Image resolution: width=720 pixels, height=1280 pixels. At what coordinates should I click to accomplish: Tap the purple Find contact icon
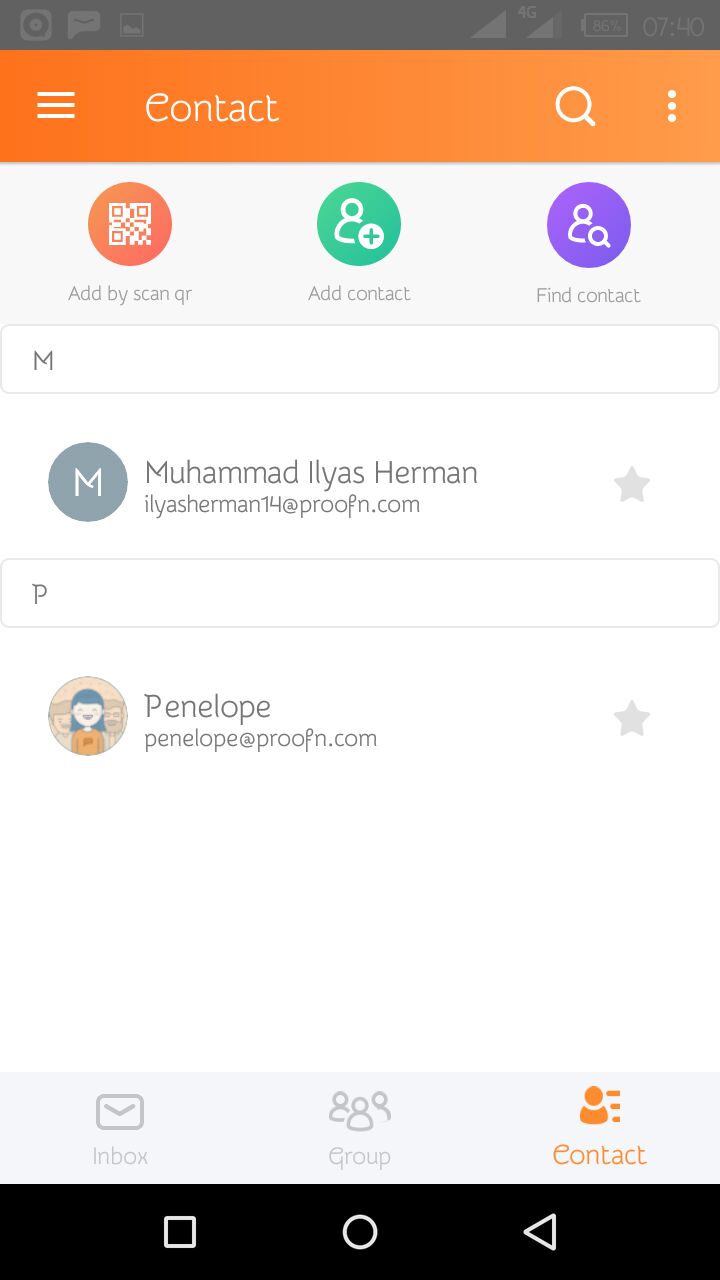pos(588,225)
